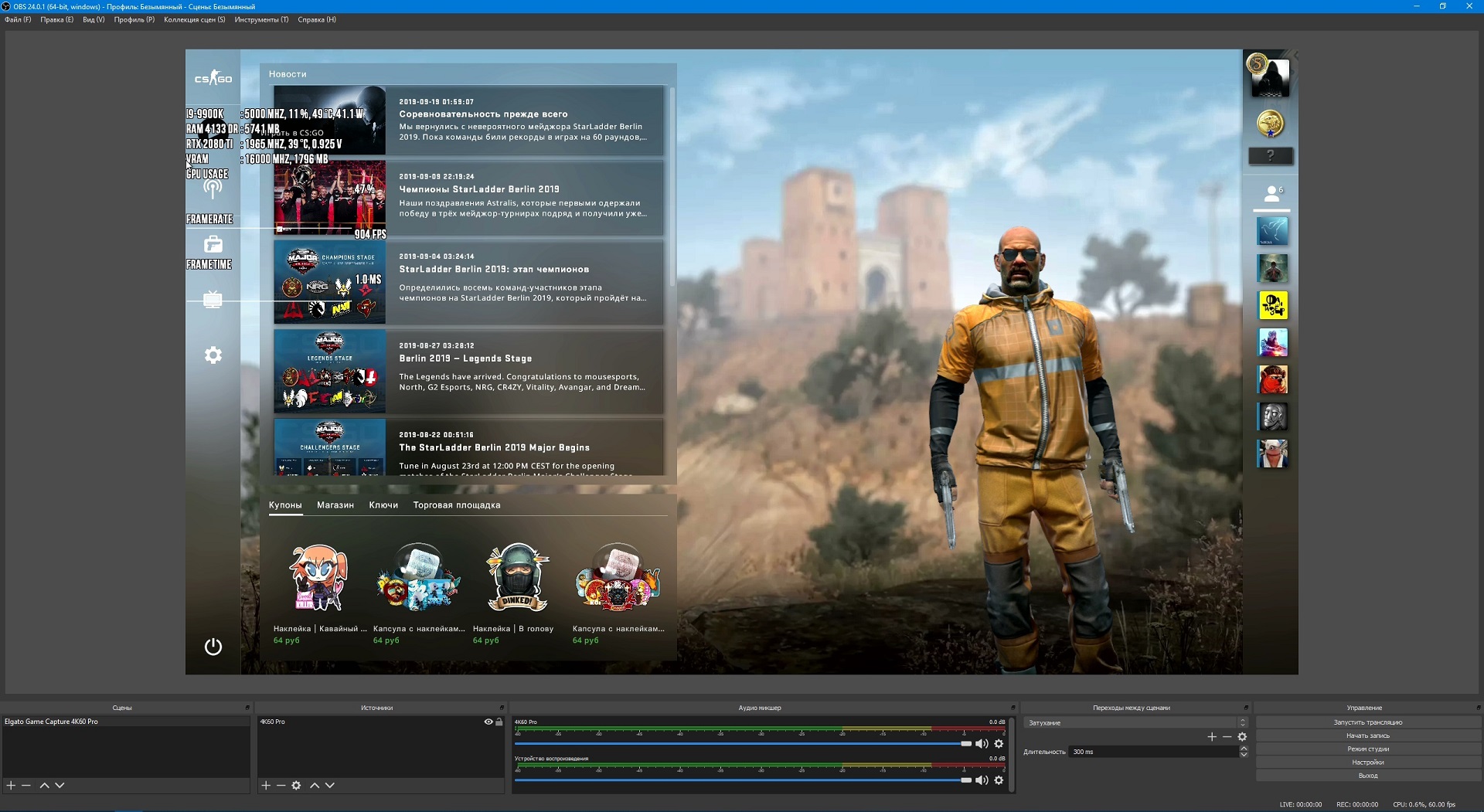Click the Длительность 300 ms field

pyautogui.click(x=1154, y=752)
